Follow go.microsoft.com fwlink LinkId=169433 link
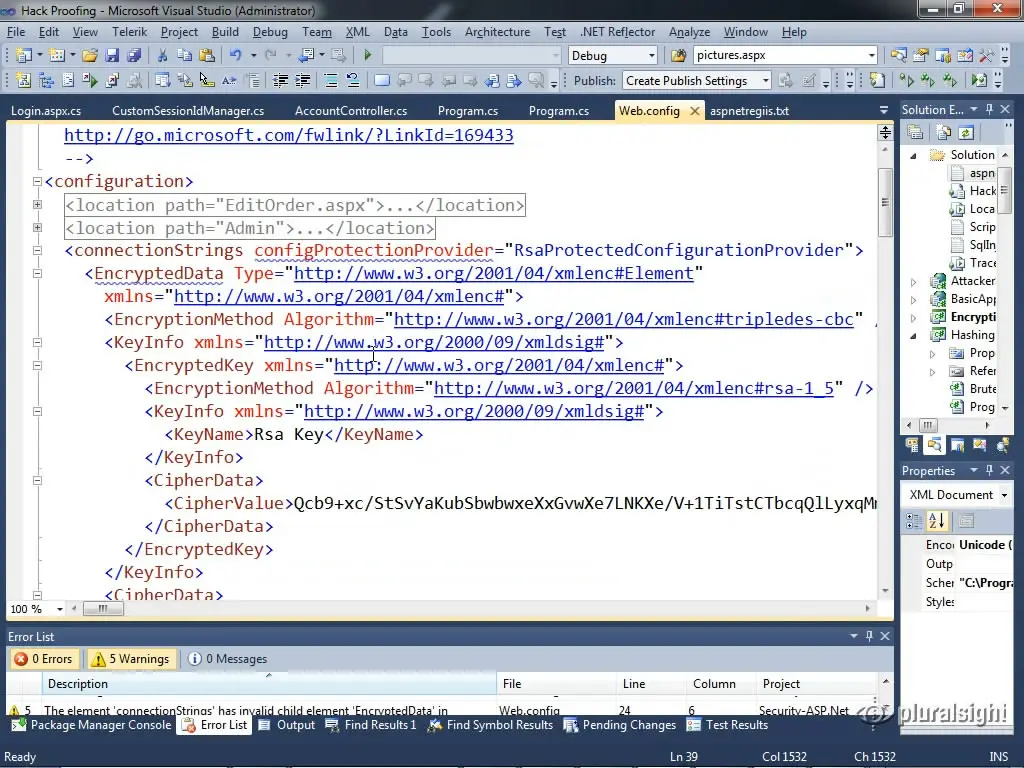 289,135
